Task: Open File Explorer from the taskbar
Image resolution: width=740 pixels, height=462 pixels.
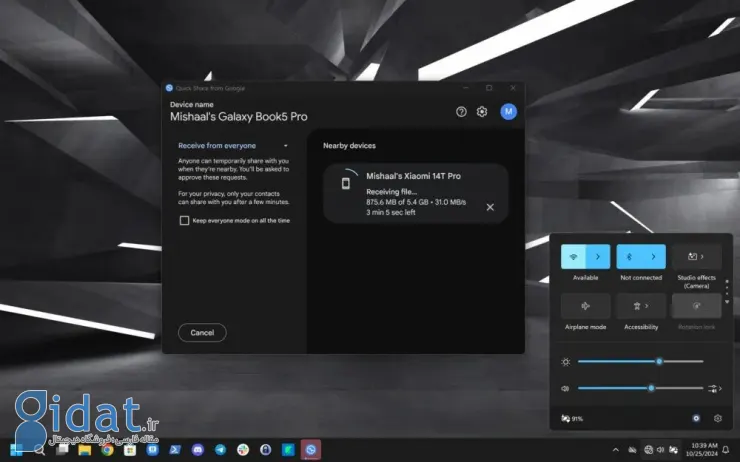Action: click(84, 450)
